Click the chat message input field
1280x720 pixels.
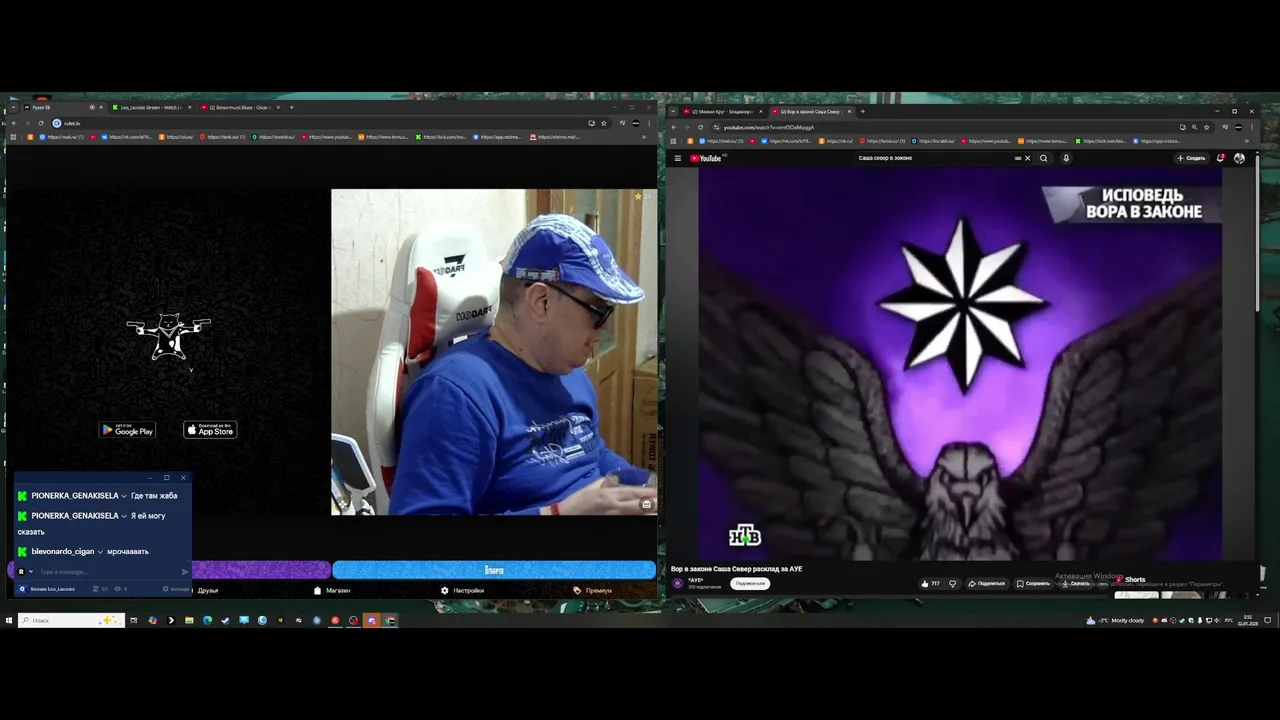pos(108,572)
